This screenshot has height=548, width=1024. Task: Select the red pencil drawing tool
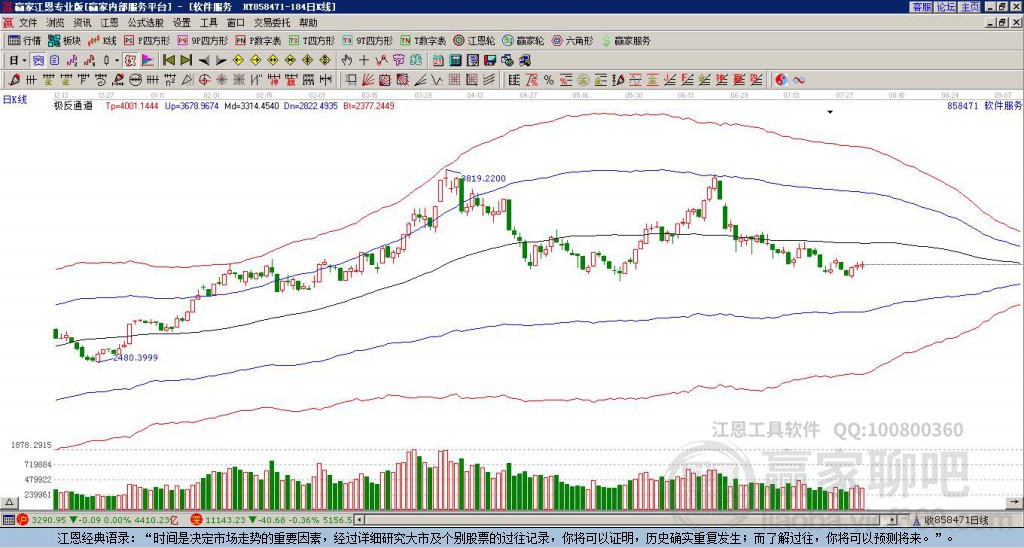[14, 80]
